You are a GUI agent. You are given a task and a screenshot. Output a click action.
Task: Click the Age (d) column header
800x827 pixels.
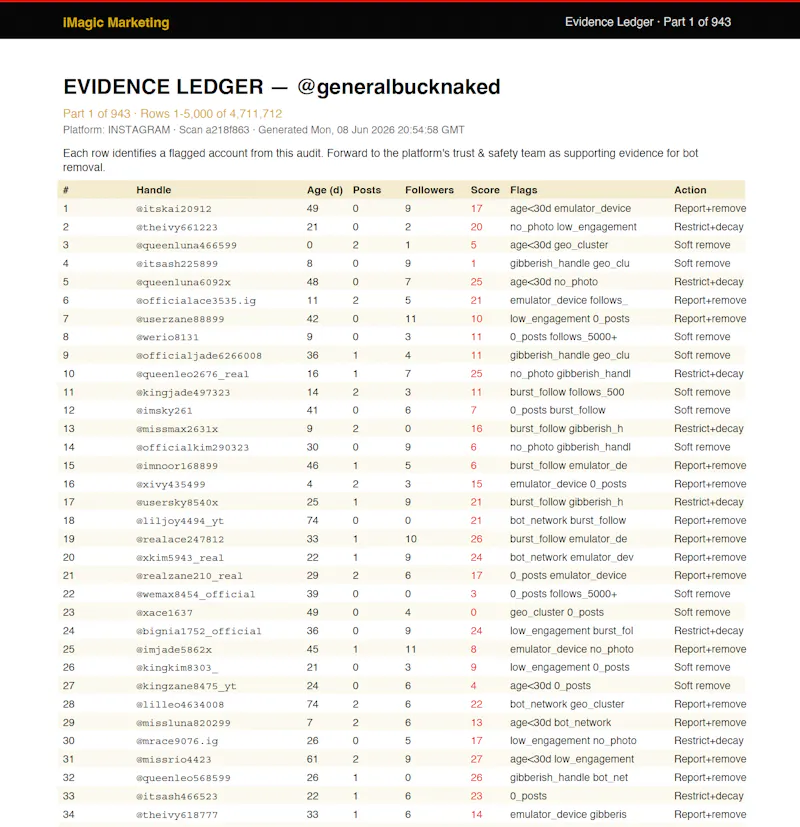tap(325, 190)
